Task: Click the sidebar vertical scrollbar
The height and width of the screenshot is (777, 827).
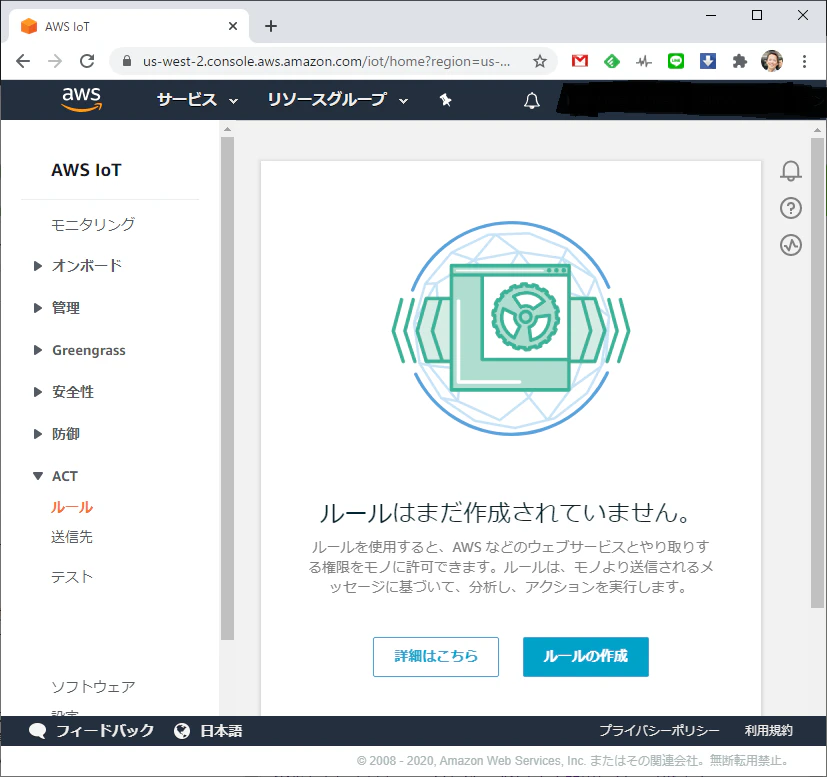Action: click(x=227, y=388)
